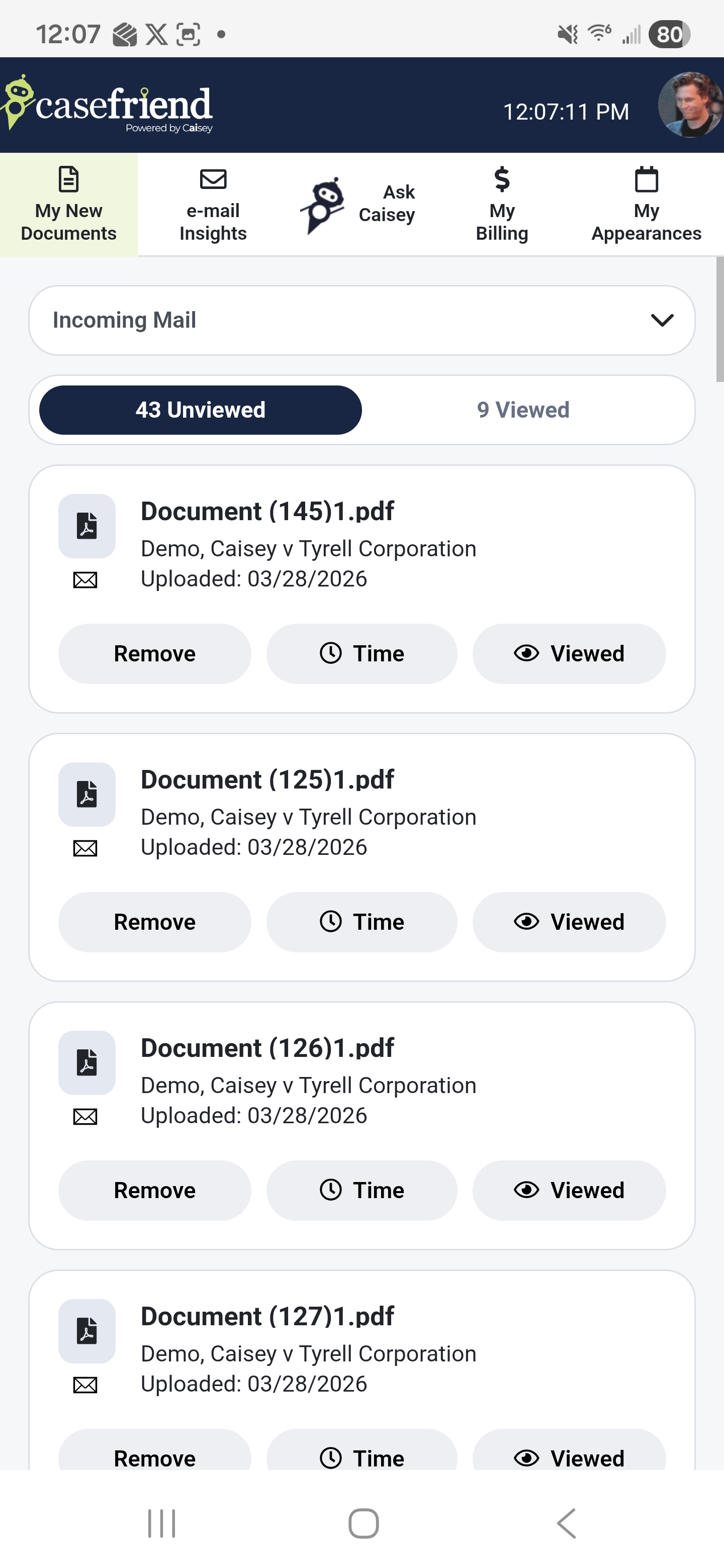The width and height of the screenshot is (724, 1568).
Task: Tap the Wi-Fi status icon
Action: pyautogui.click(x=600, y=33)
